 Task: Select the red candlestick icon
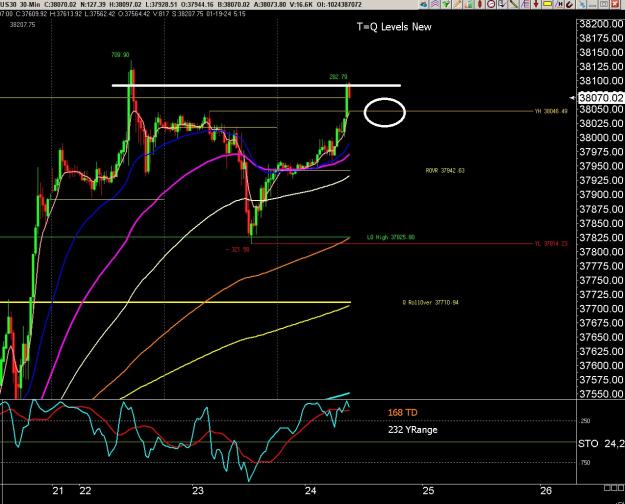coord(480,4)
